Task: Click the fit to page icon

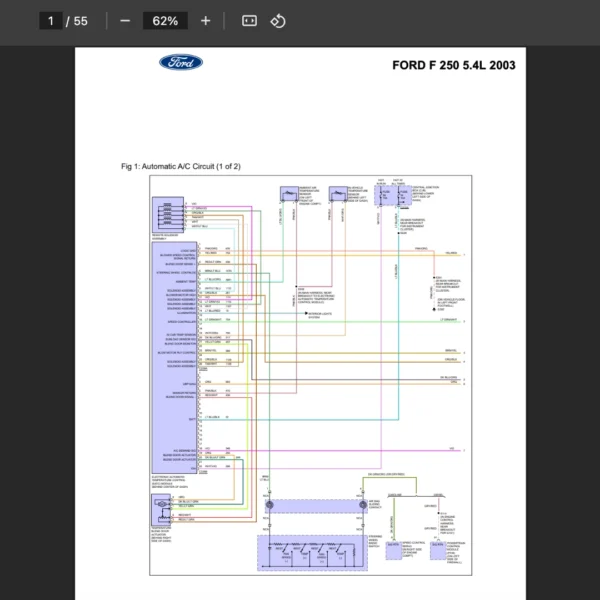Action: click(x=249, y=21)
